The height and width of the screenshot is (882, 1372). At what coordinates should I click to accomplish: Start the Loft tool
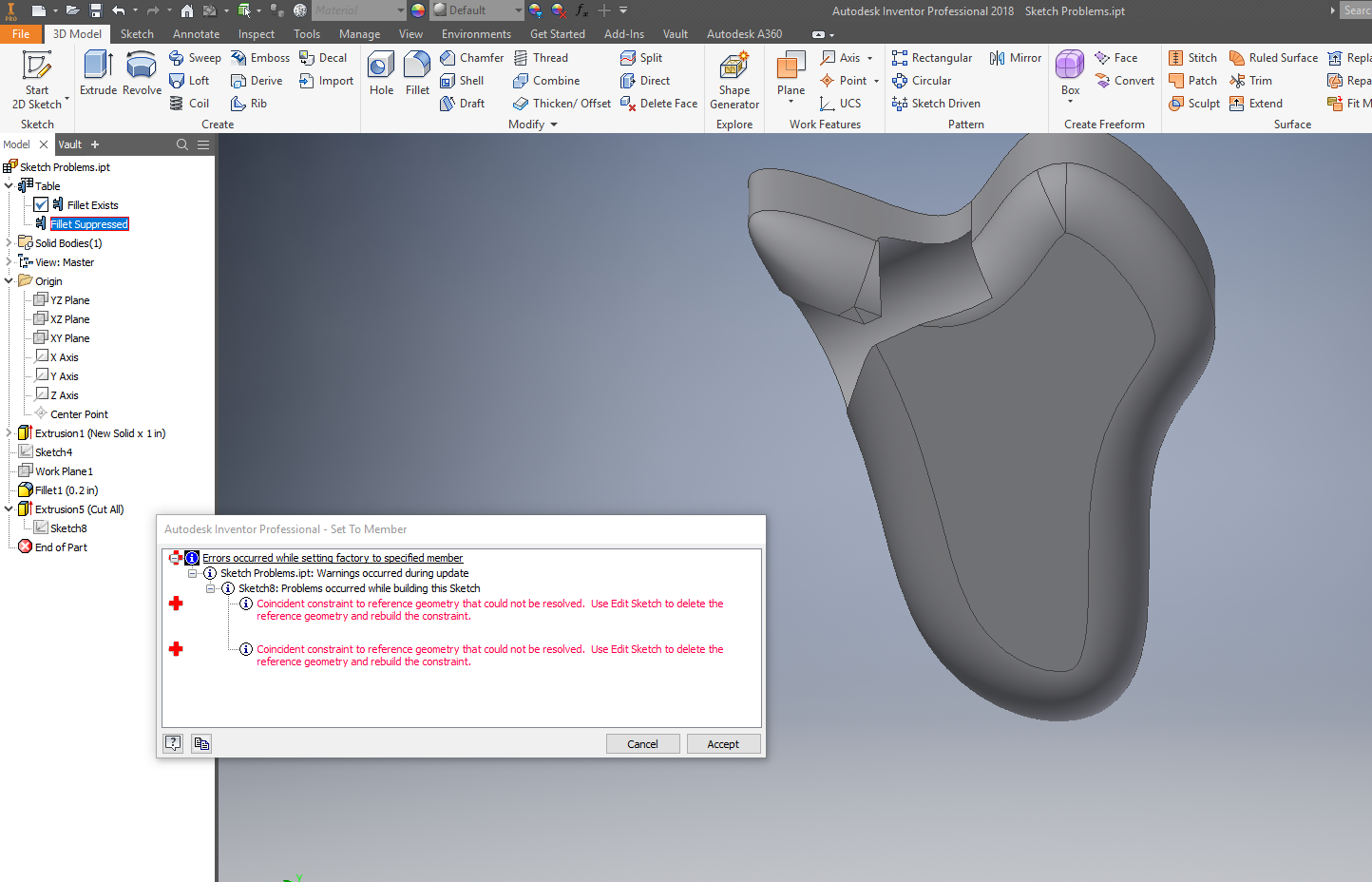pyautogui.click(x=191, y=80)
